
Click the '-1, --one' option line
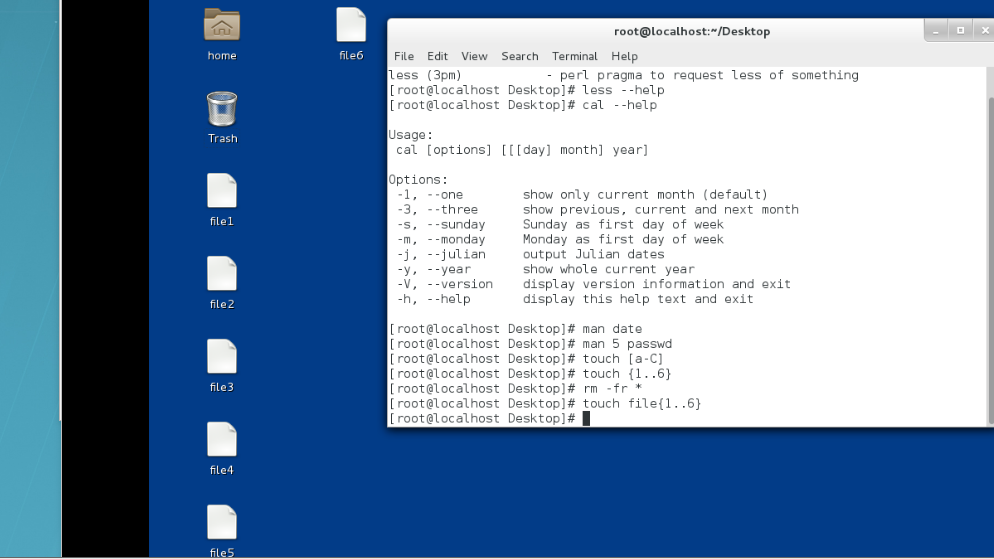(x=583, y=195)
